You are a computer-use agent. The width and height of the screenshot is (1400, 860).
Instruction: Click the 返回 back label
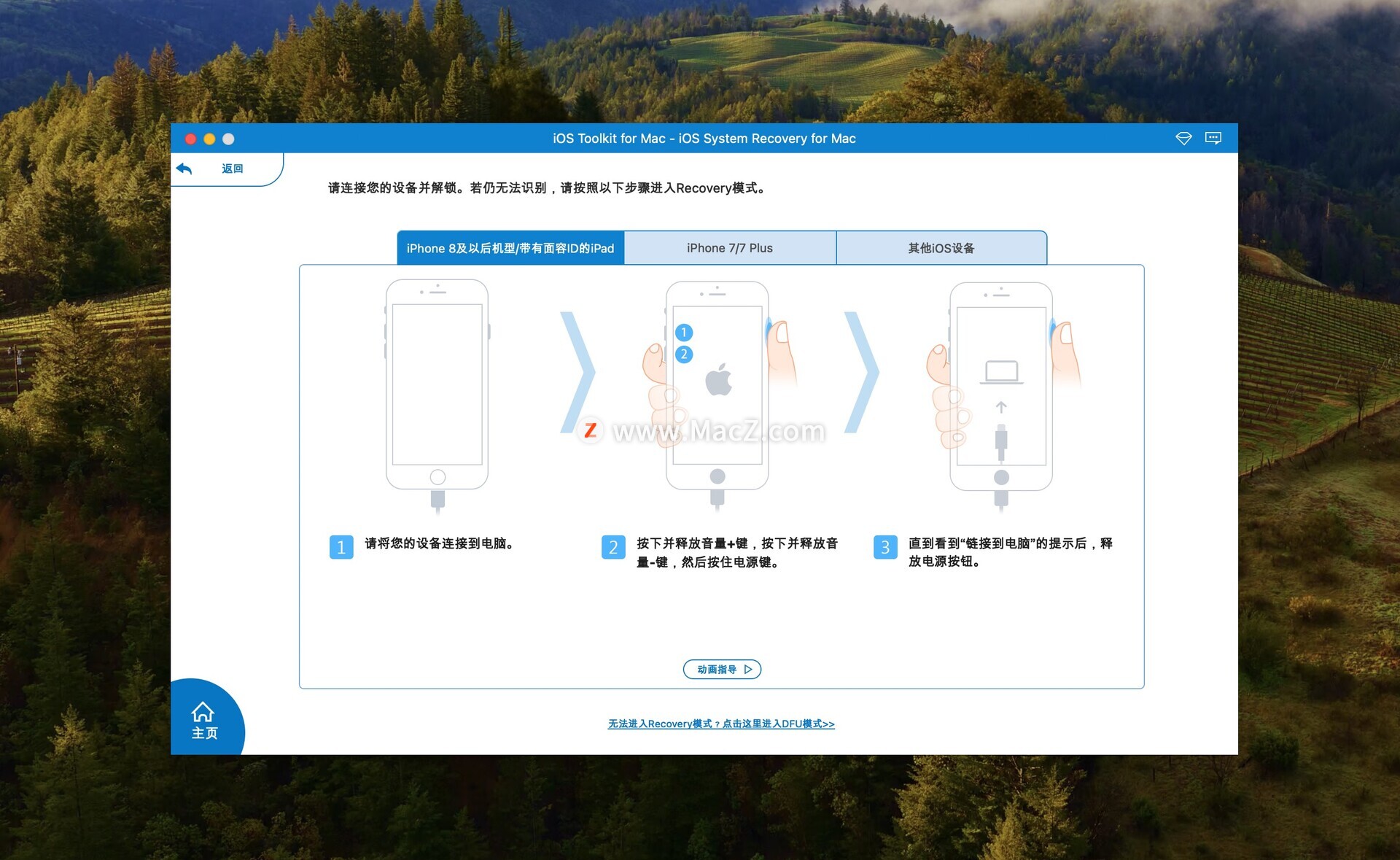[232, 168]
